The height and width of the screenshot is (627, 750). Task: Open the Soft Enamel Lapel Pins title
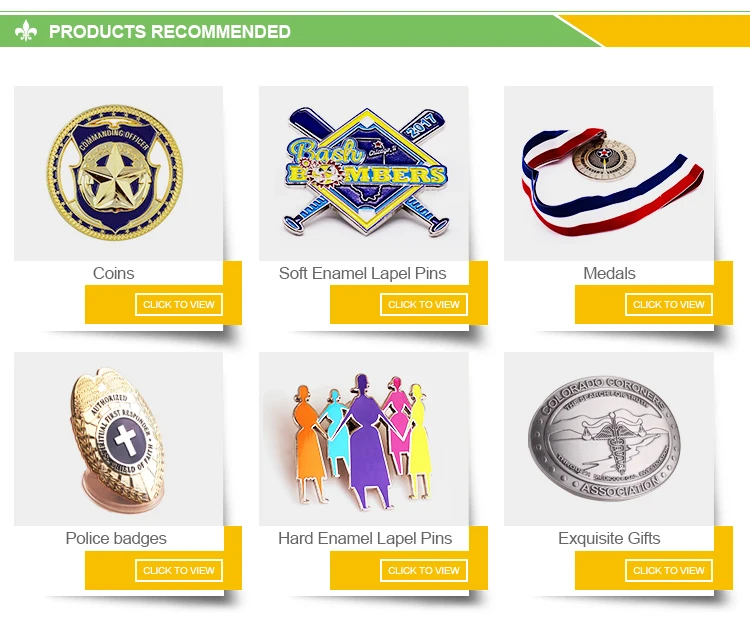pyautogui.click(x=363, y=274)
